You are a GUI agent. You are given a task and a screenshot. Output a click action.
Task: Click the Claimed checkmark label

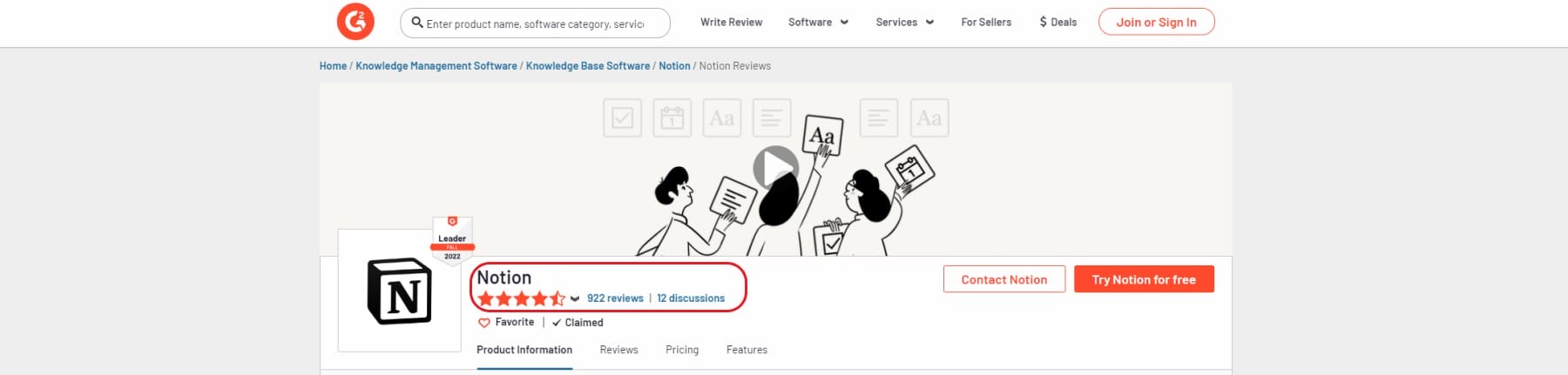pos(578,323)
